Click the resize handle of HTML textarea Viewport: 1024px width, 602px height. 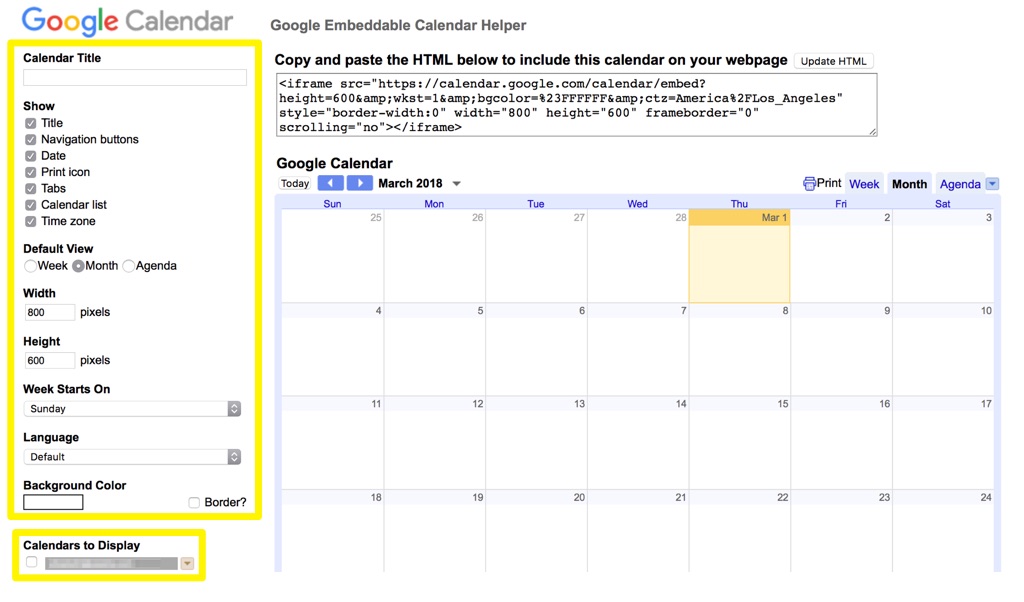point(872,132)
